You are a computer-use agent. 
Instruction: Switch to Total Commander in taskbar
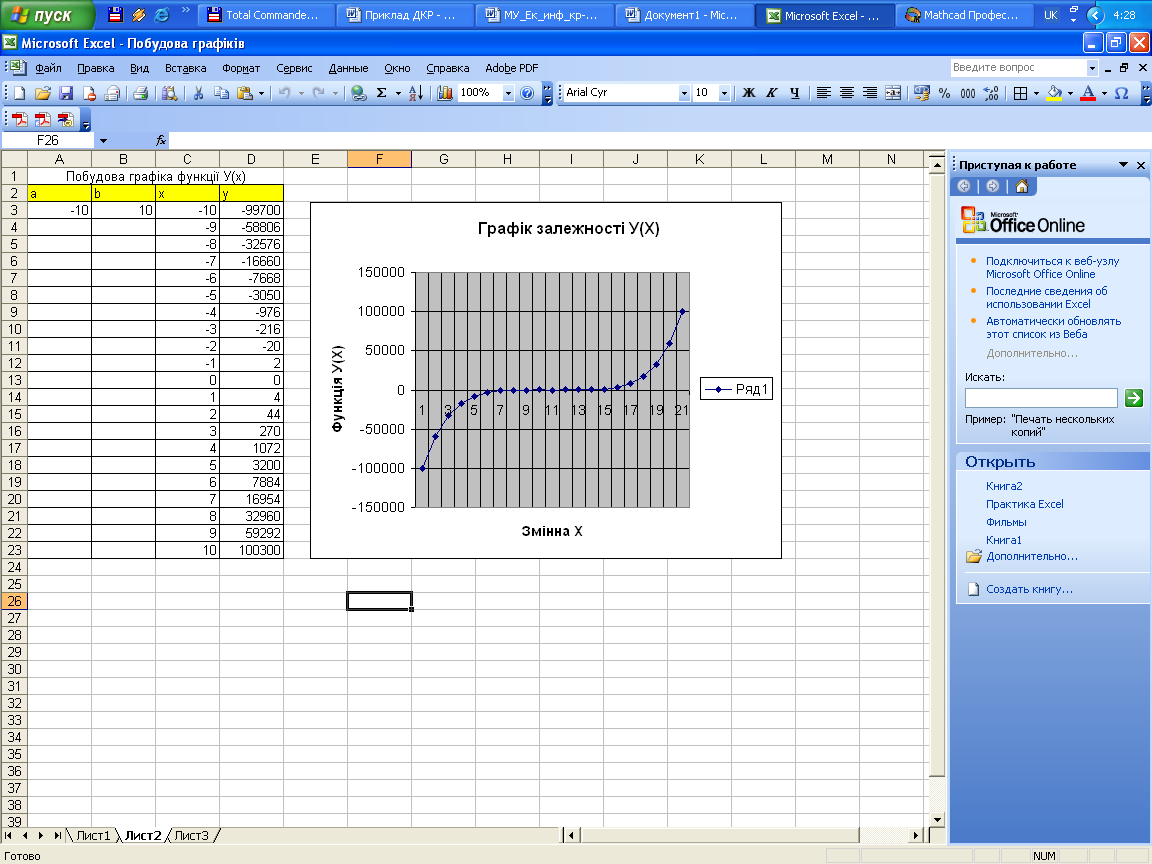coord(266,15)
